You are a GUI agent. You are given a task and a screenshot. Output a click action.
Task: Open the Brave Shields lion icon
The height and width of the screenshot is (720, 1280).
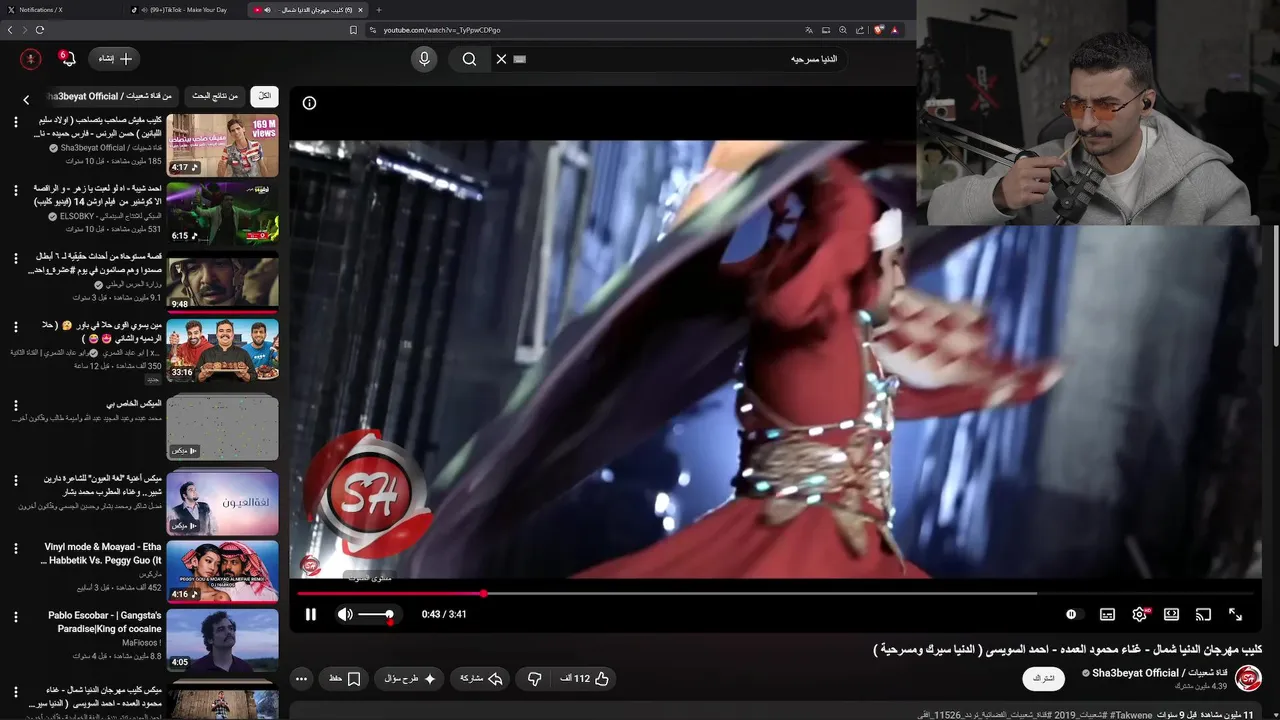(879, 30)
